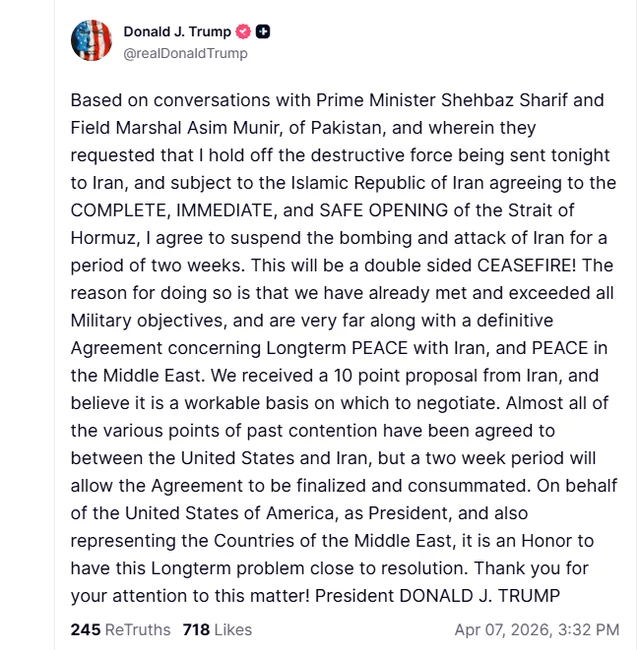
Task: Click the red verified checkmark badge
Action: click(x=243, y=32)
